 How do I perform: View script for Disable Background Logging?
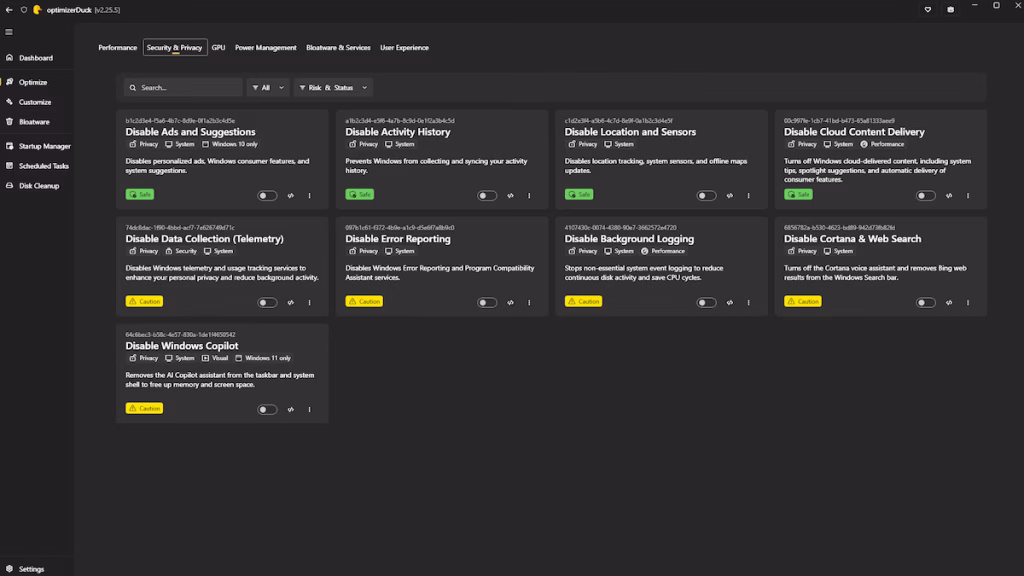pos(729,302)
